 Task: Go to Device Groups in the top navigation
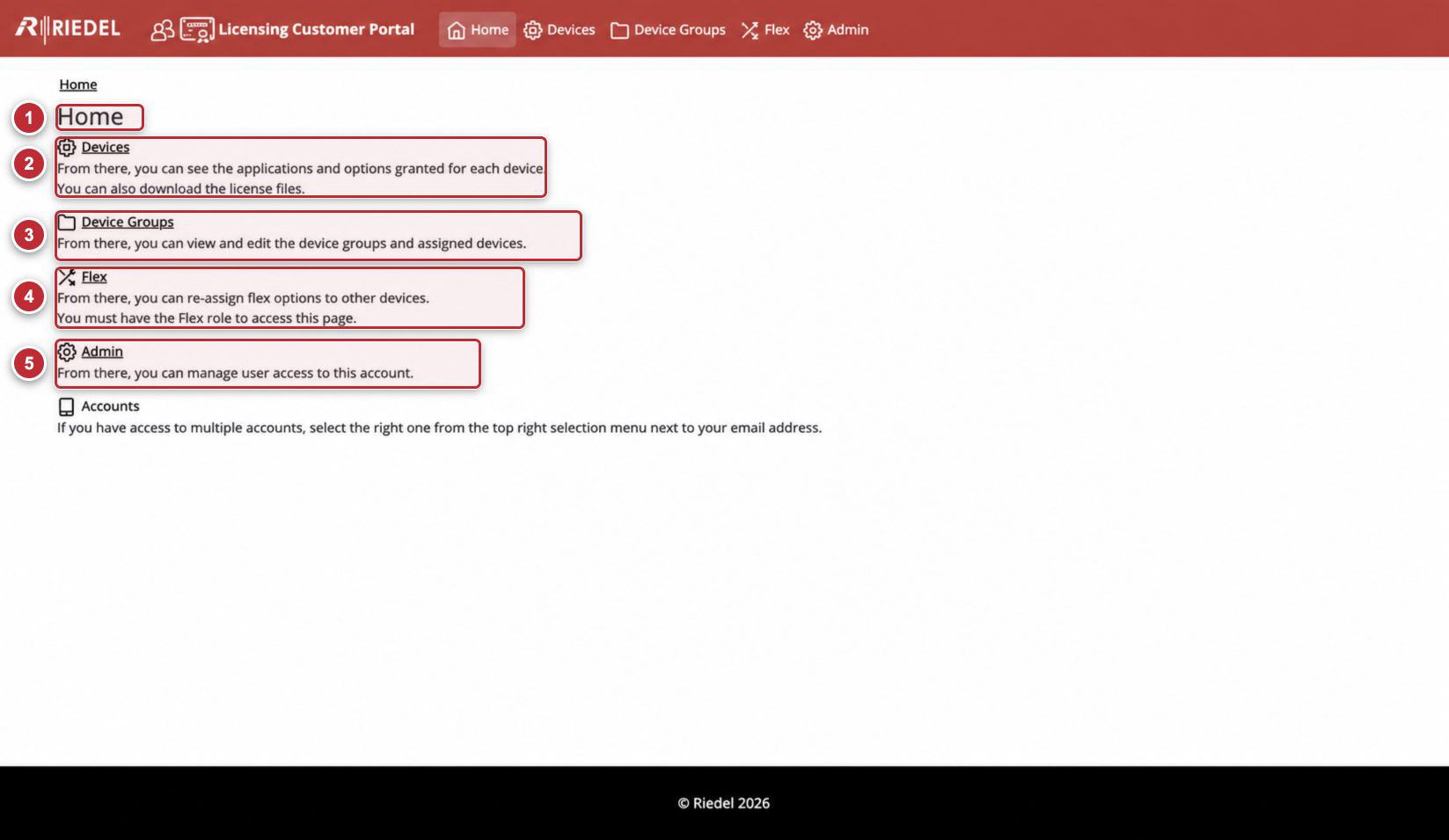coord(669,30)
